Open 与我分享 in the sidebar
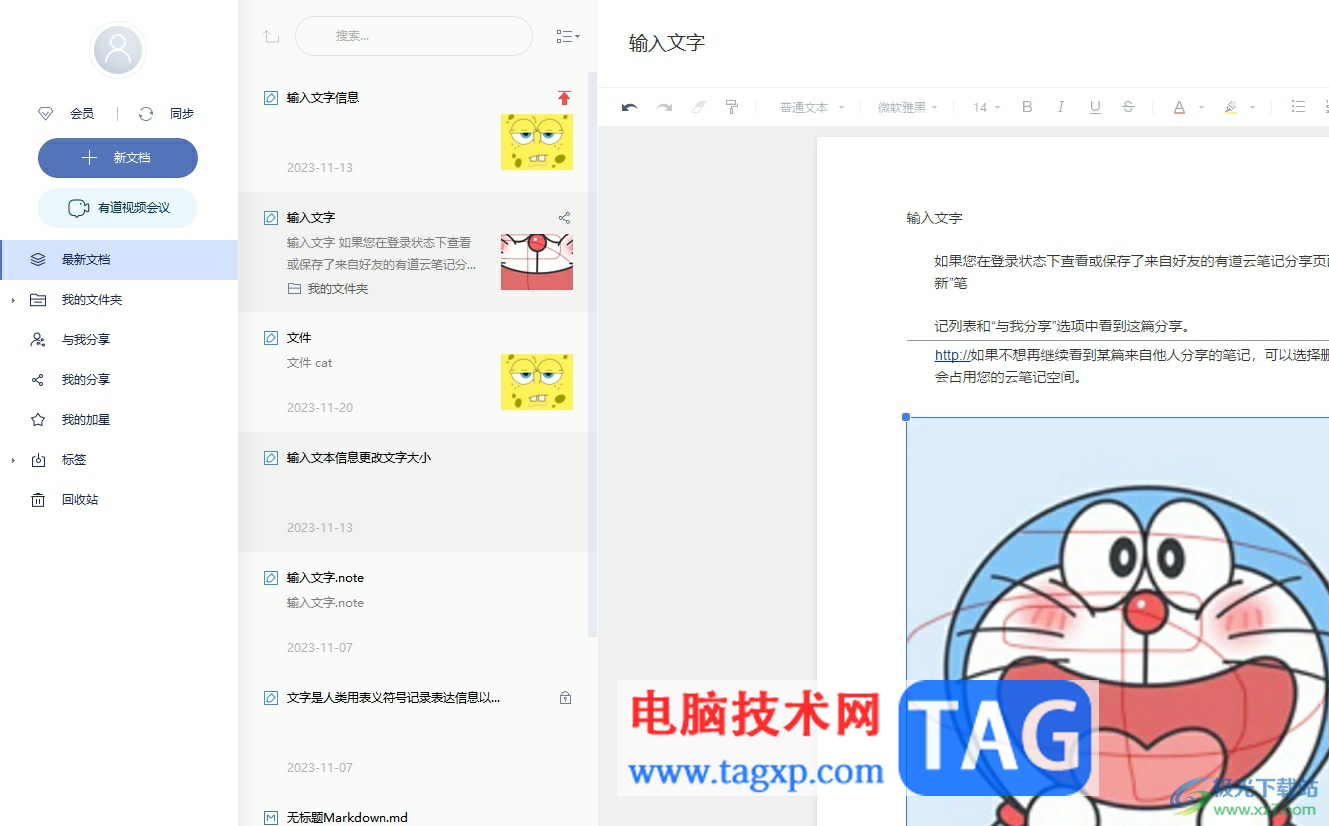The height and width of the screenshot is (826, 1329). tap(119, 339)
